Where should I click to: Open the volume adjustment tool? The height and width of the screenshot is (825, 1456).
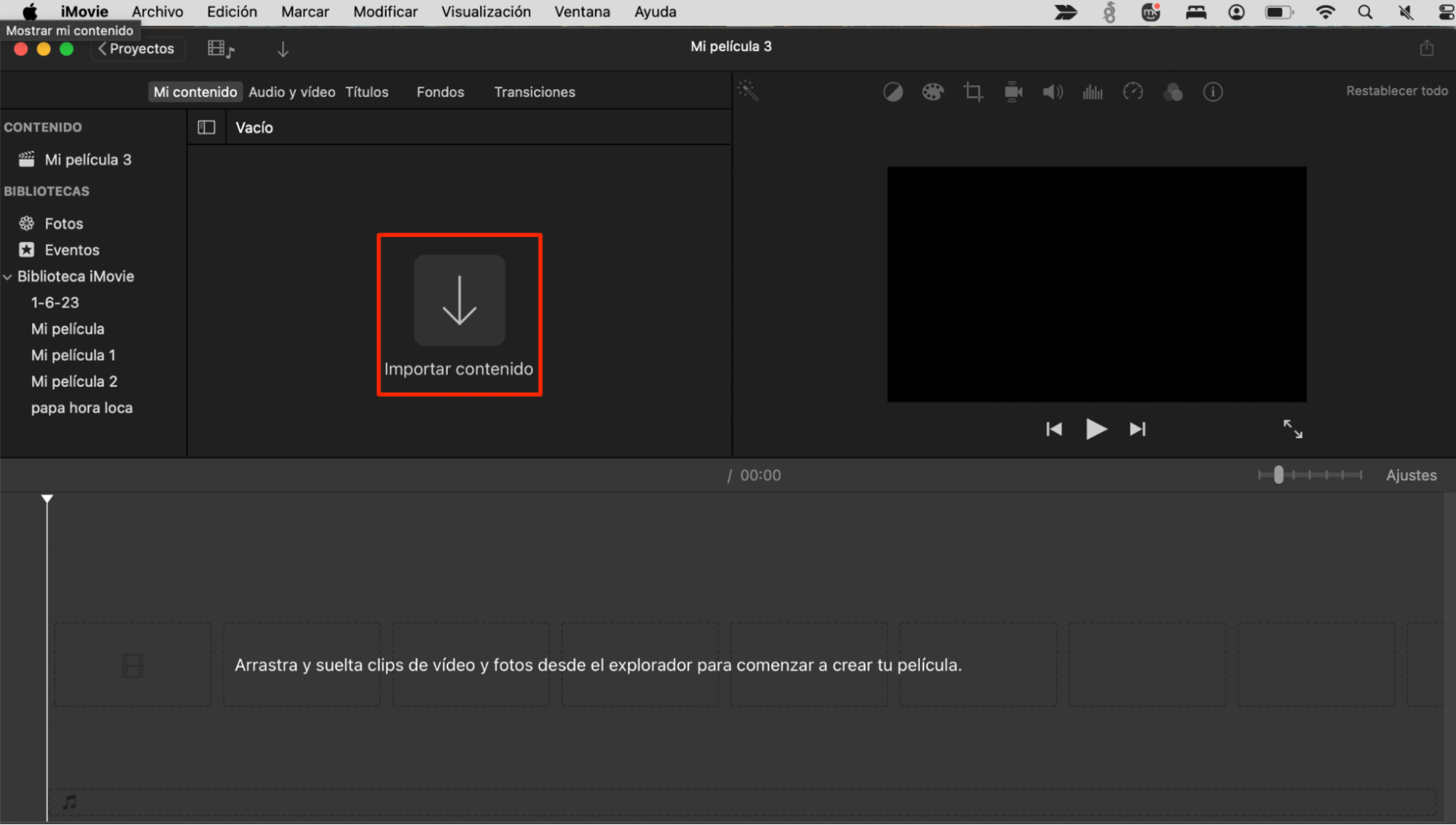coord(1052,92)
